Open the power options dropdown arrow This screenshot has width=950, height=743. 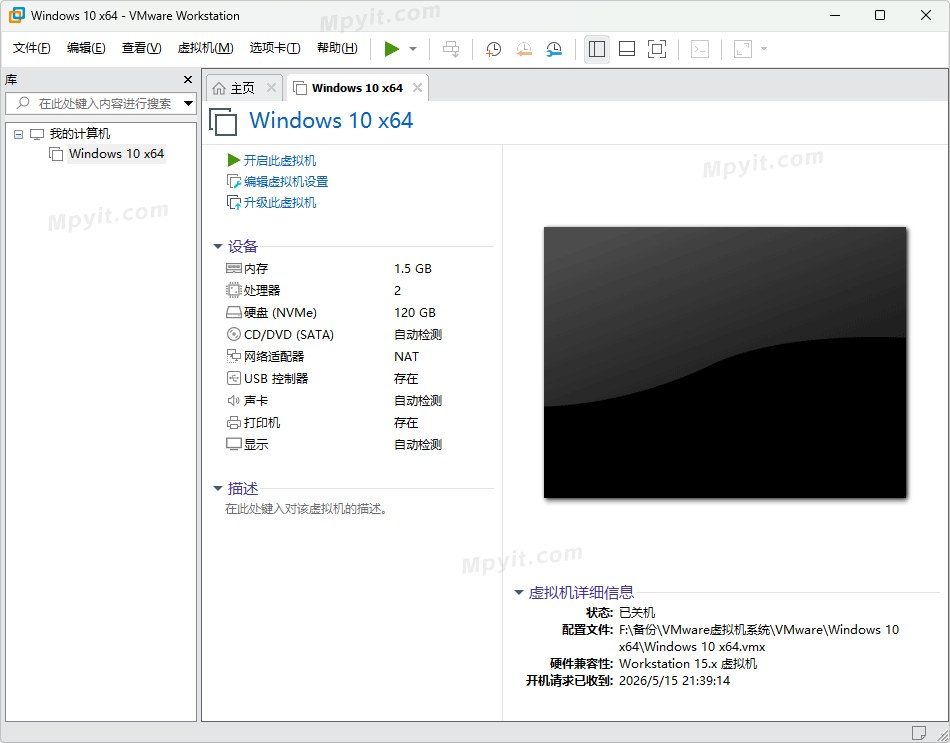(413, 48)
